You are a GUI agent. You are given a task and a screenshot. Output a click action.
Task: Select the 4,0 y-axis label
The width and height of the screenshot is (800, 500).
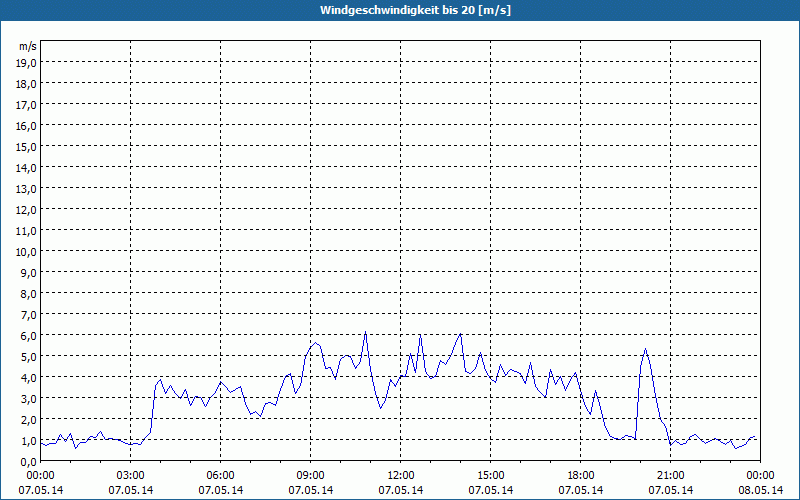click(29, 378)
